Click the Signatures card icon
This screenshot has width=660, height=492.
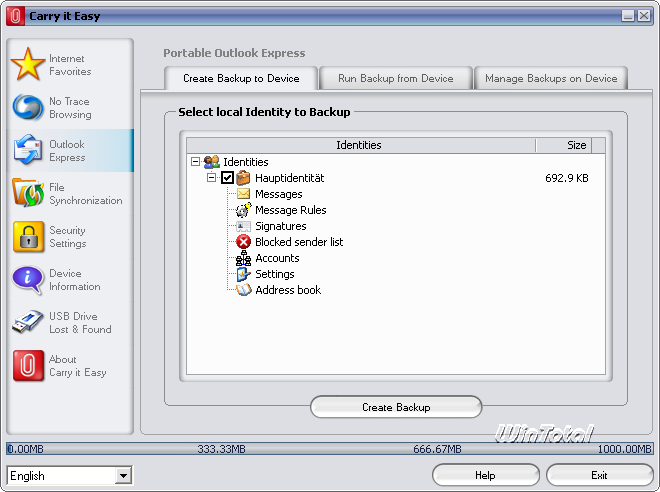click(x=243, y=226)
